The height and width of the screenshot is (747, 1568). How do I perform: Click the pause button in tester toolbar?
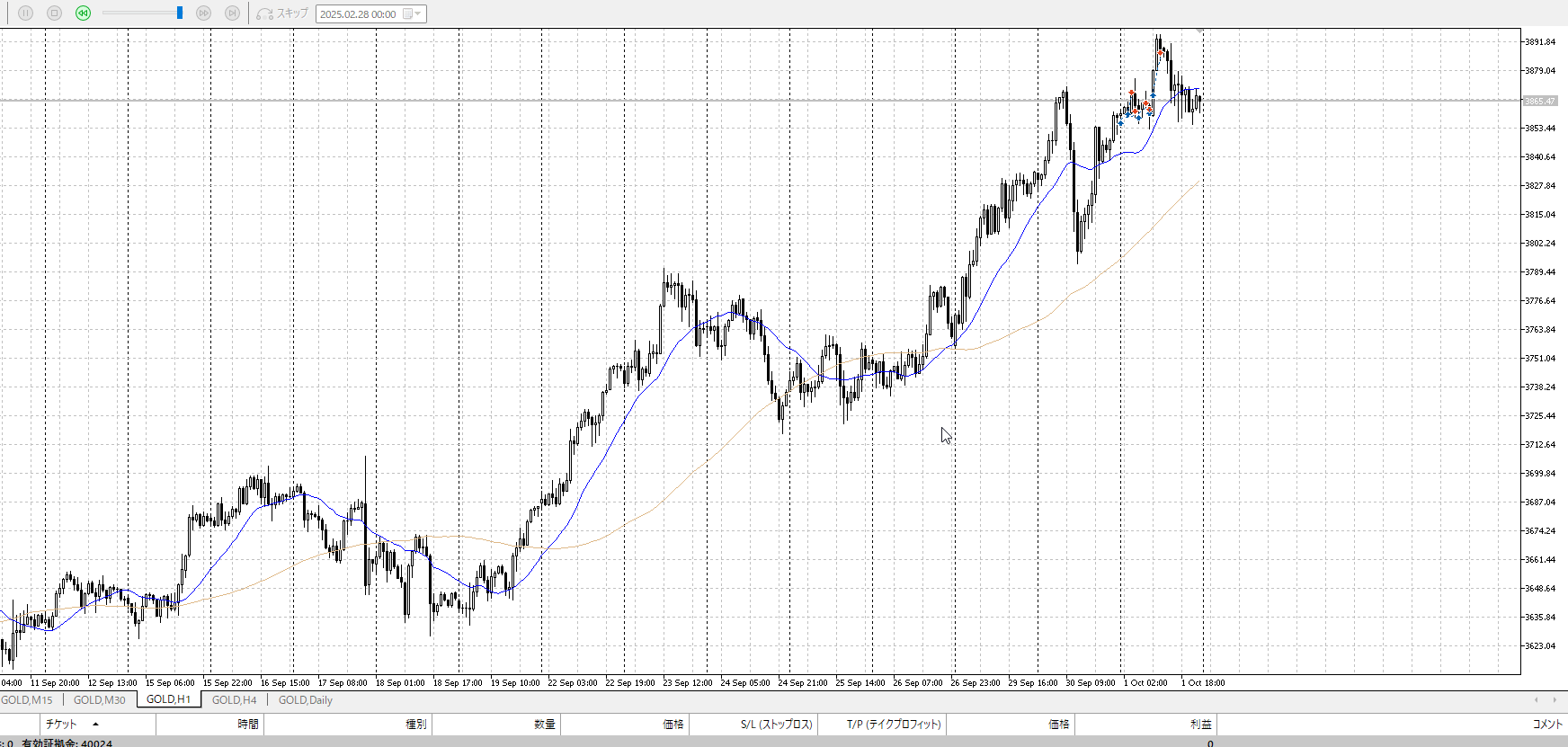click(25, 13)
